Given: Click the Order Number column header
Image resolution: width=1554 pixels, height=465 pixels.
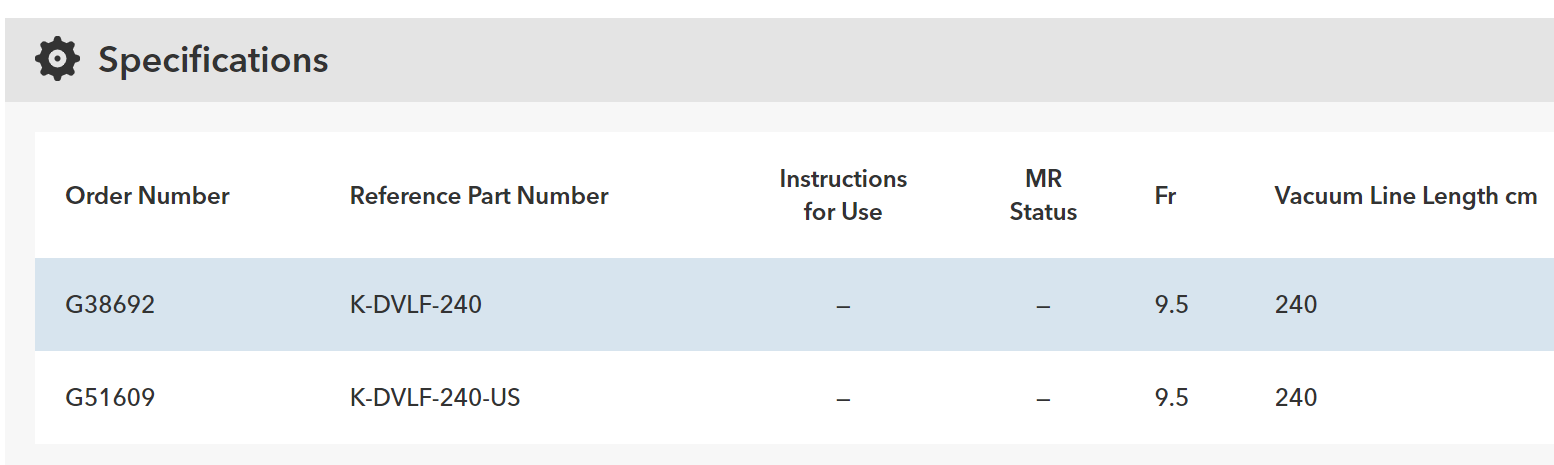Looking at the screenshot, I should 147,196.
